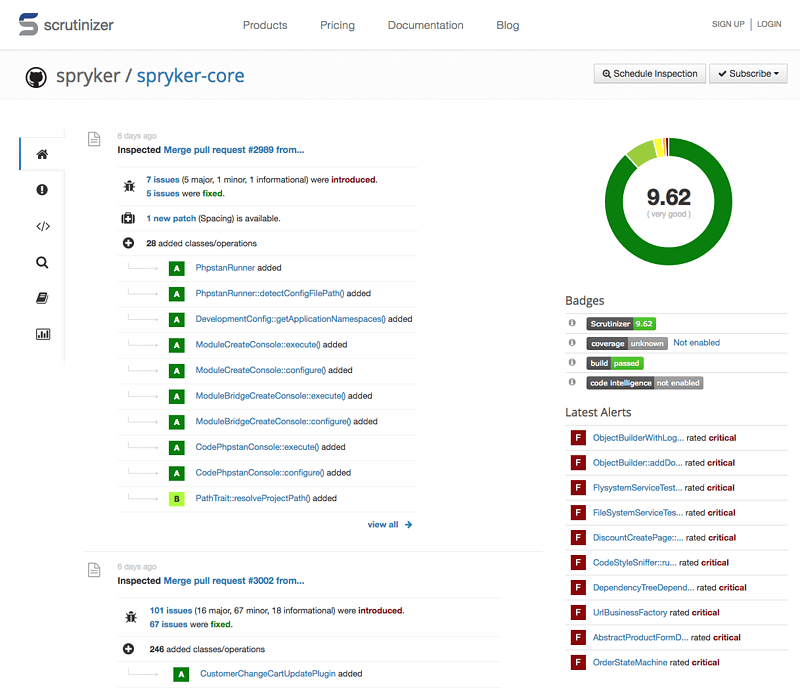Open the Subscribe dropdown
800x689 pixels.
tap(748, 74)
